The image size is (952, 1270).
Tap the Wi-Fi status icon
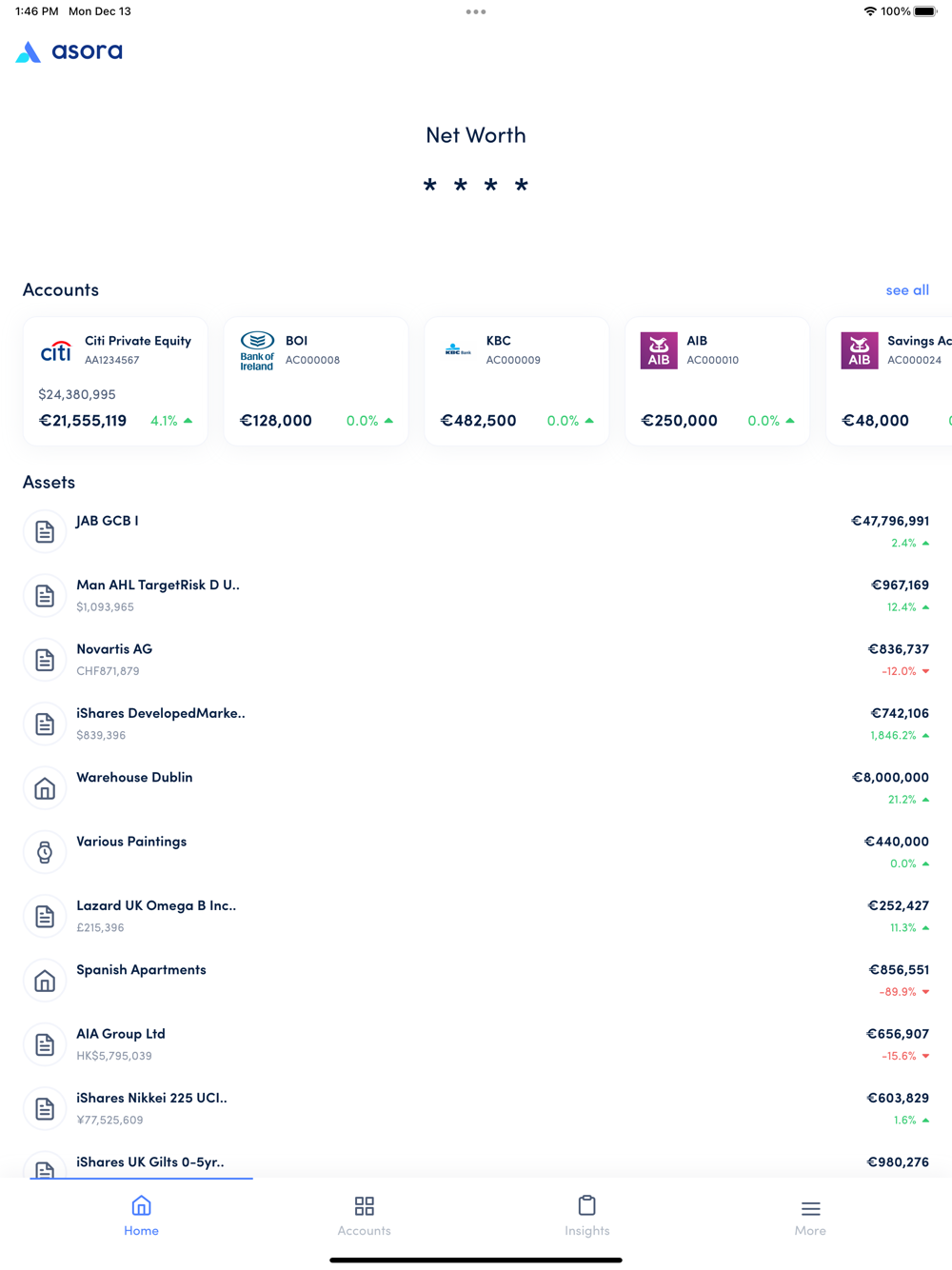tap(869, 11)
